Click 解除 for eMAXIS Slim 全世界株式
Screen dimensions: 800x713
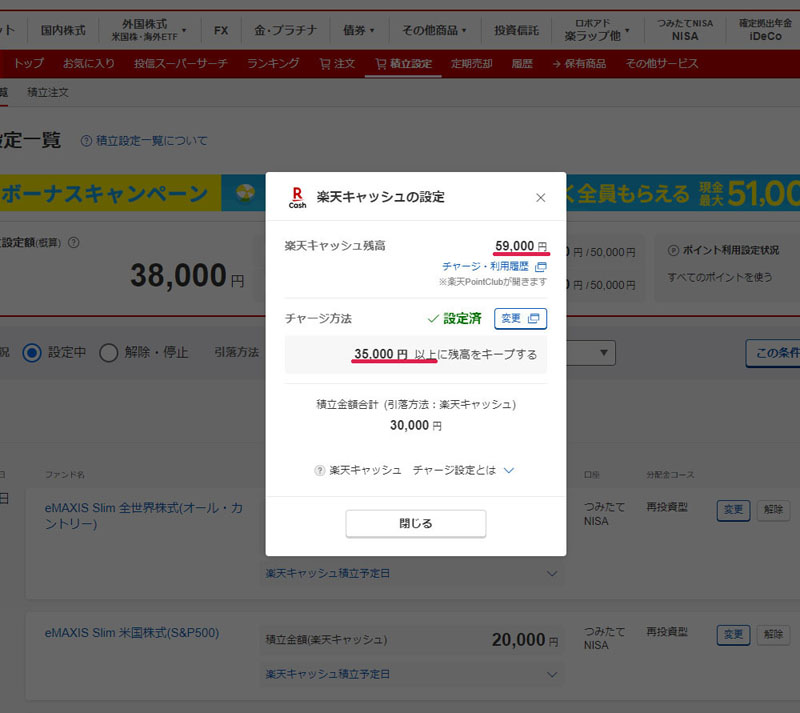(772, 510)
